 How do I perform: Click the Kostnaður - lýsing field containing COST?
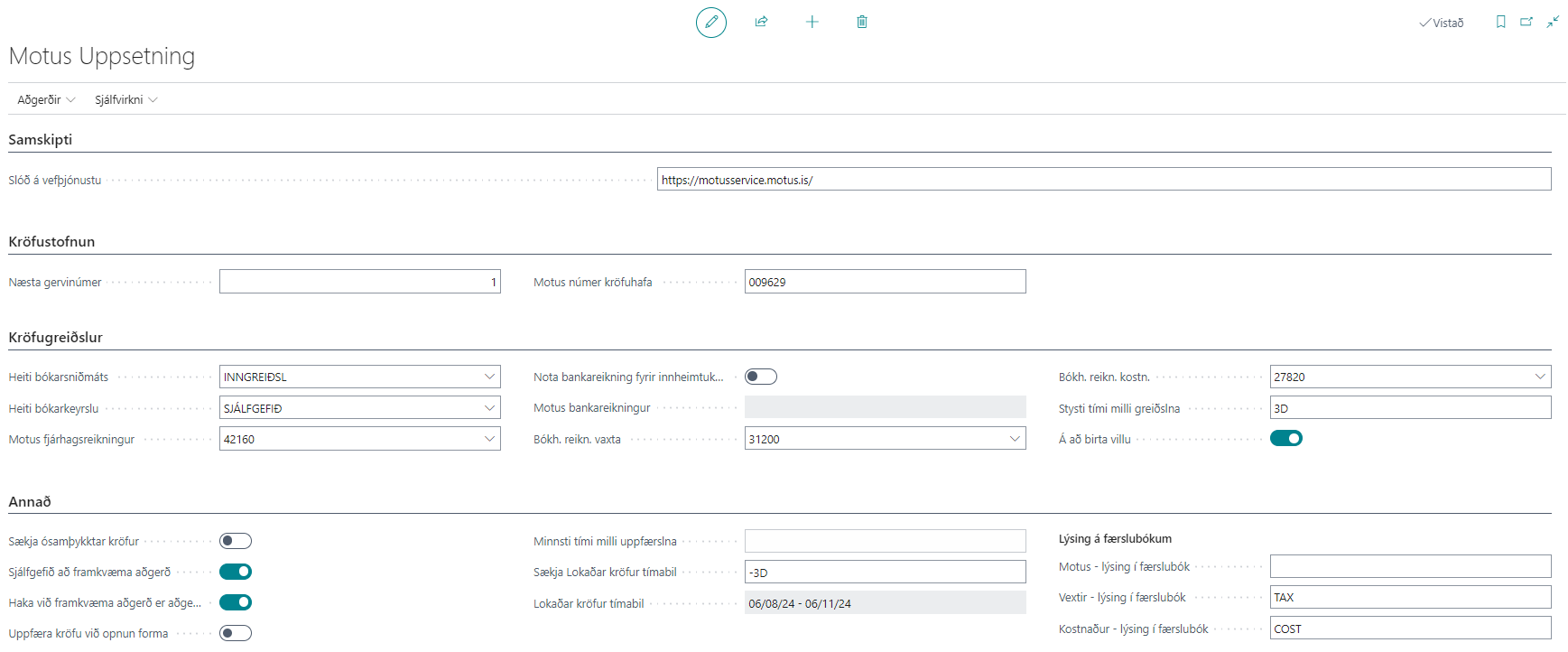pos(1411,629)
